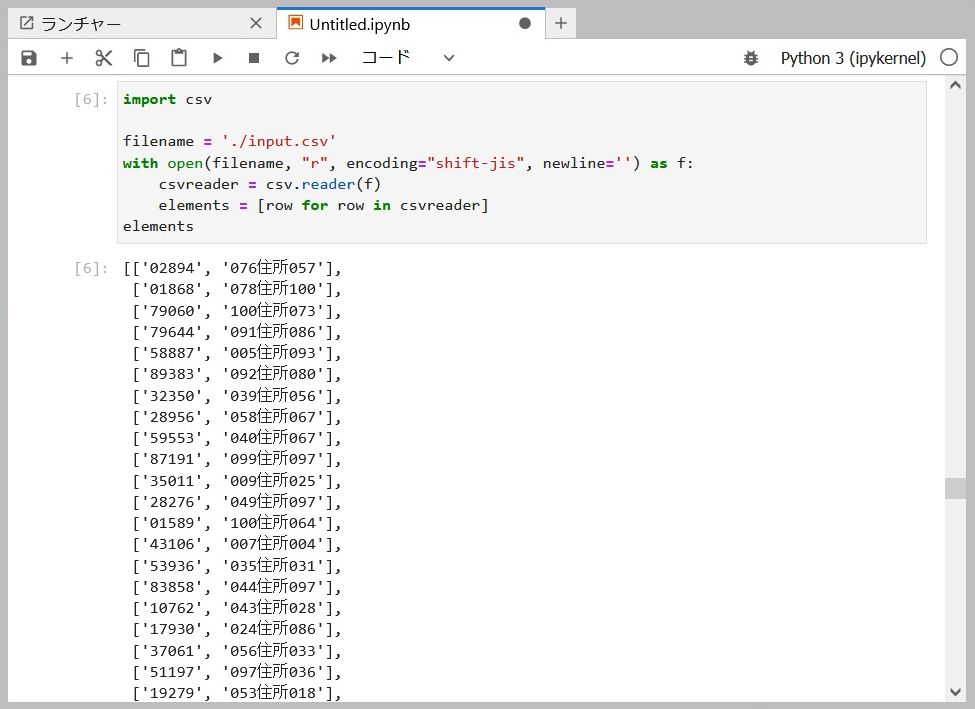This screenshot has height=709, width=975.
Task: Click the notebook icon on Untitled.ipynb tab
Action: coord(296,23)
